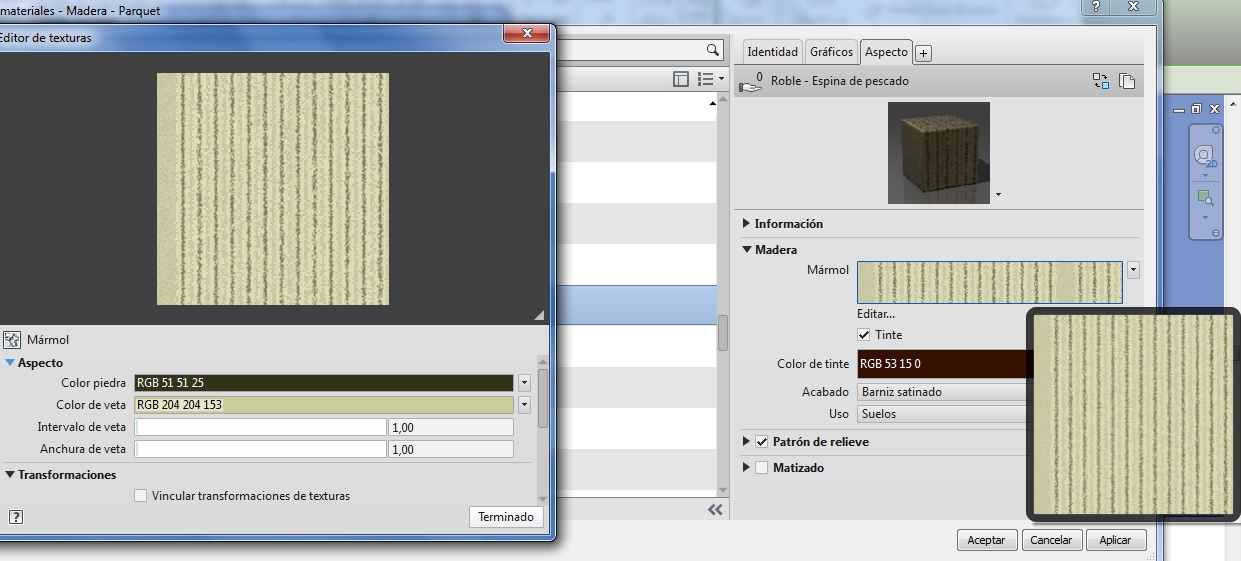Expand the Información section

(x=747, y=224)
